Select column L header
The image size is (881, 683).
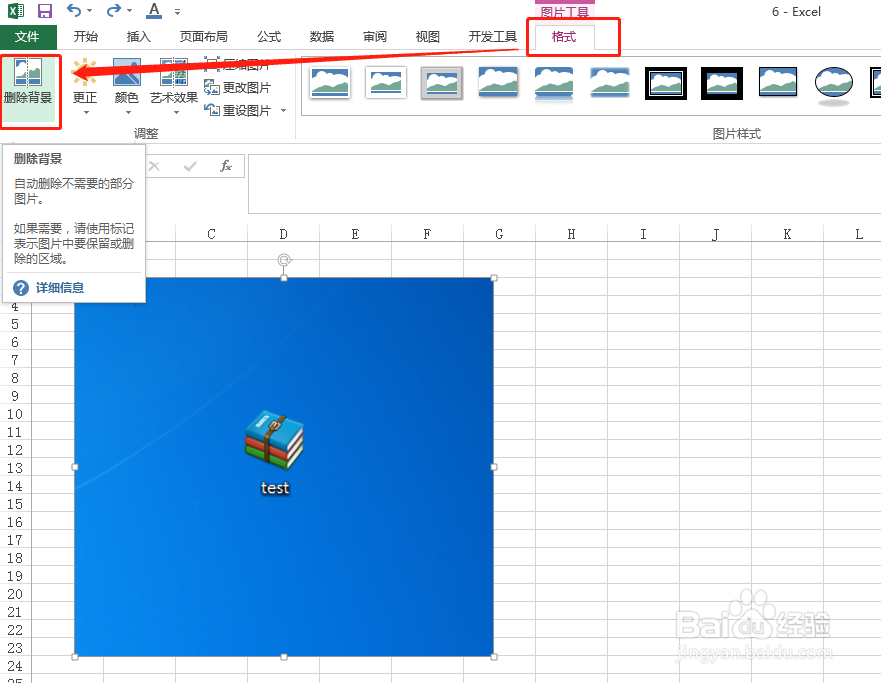[x=859, y=234]
